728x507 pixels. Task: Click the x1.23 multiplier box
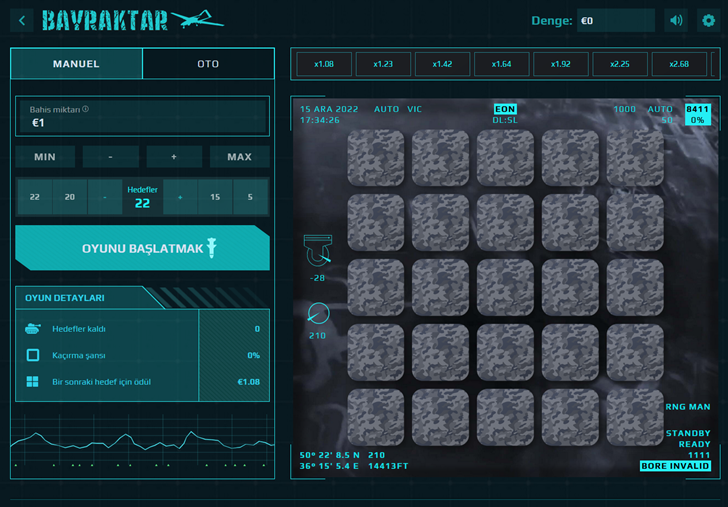[383, 64]
